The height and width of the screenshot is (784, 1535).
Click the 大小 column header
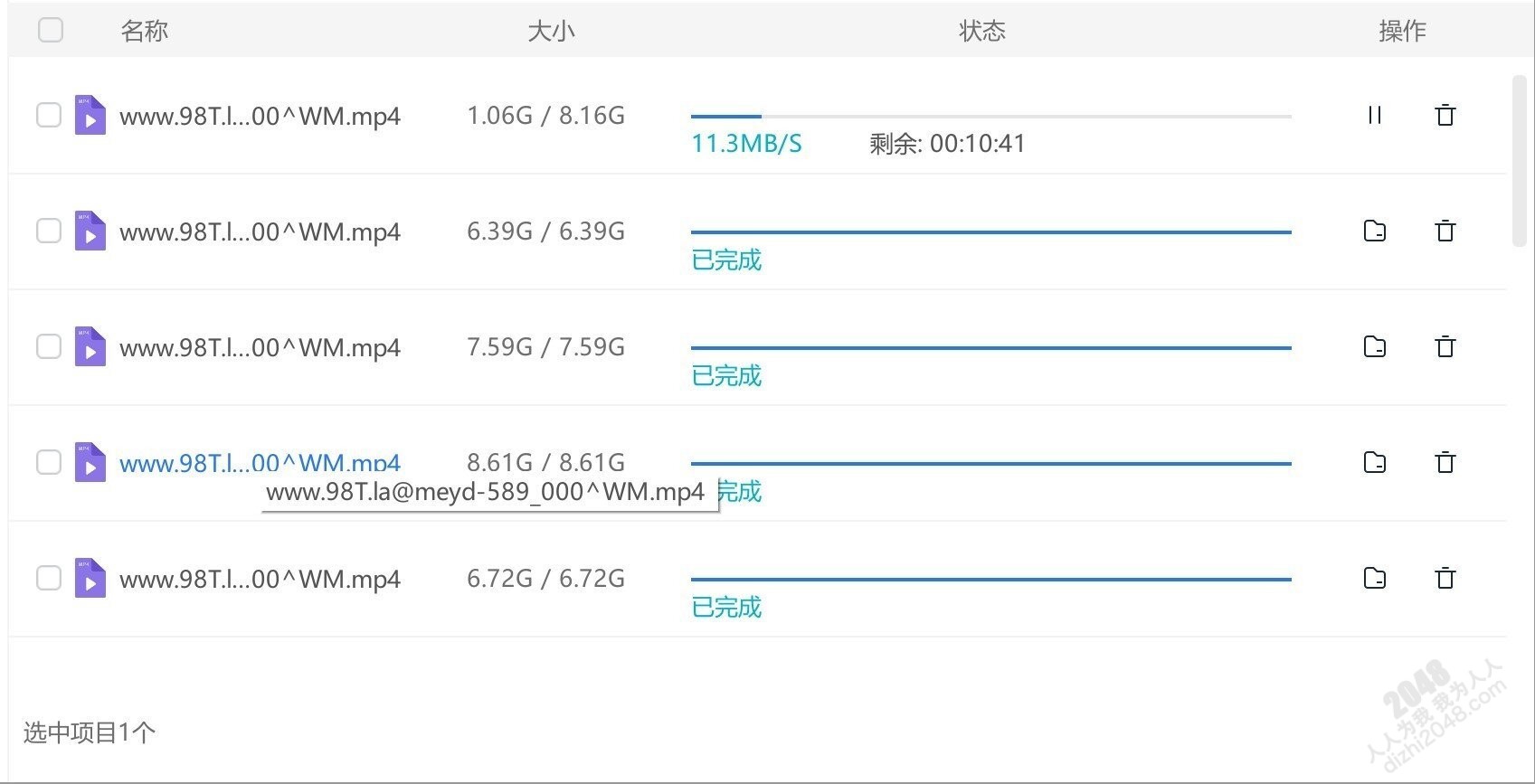point(551,31)
